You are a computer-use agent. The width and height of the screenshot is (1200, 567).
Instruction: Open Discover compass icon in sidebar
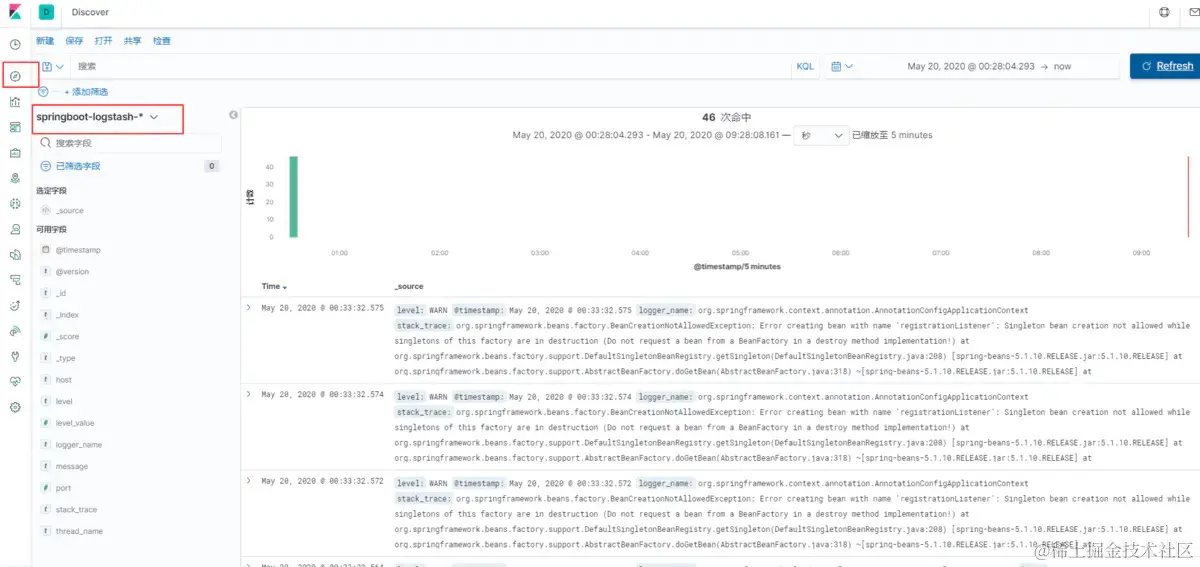[15, 76]
